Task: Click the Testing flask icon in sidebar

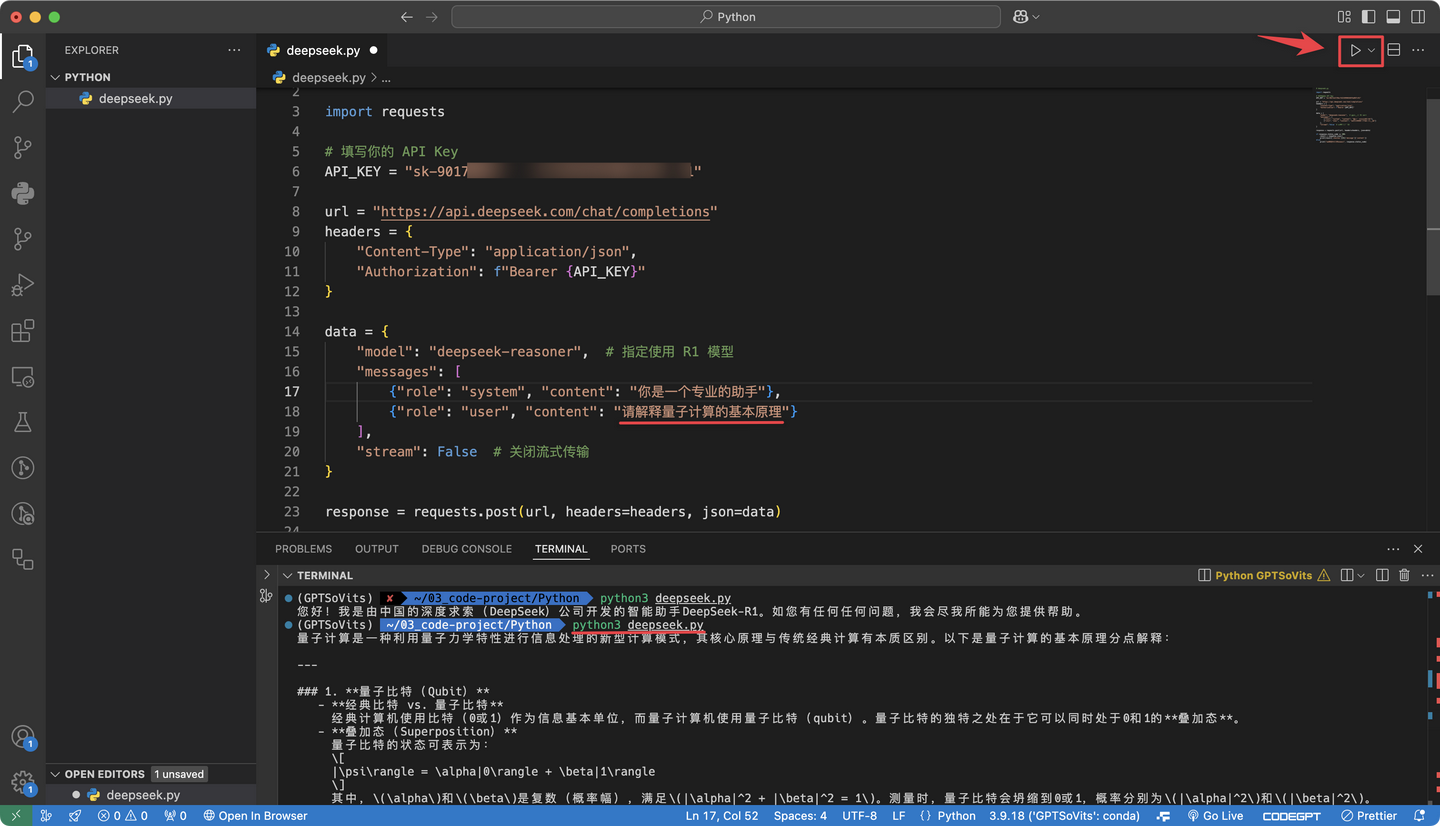Action: click(23, 421)
